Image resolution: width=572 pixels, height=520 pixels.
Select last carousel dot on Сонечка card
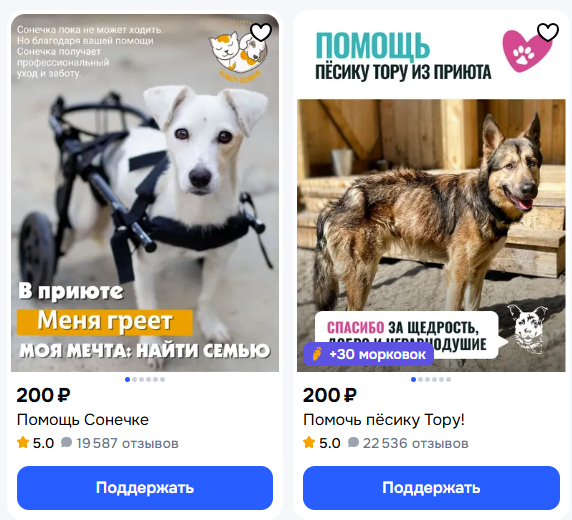pos(162,380)
